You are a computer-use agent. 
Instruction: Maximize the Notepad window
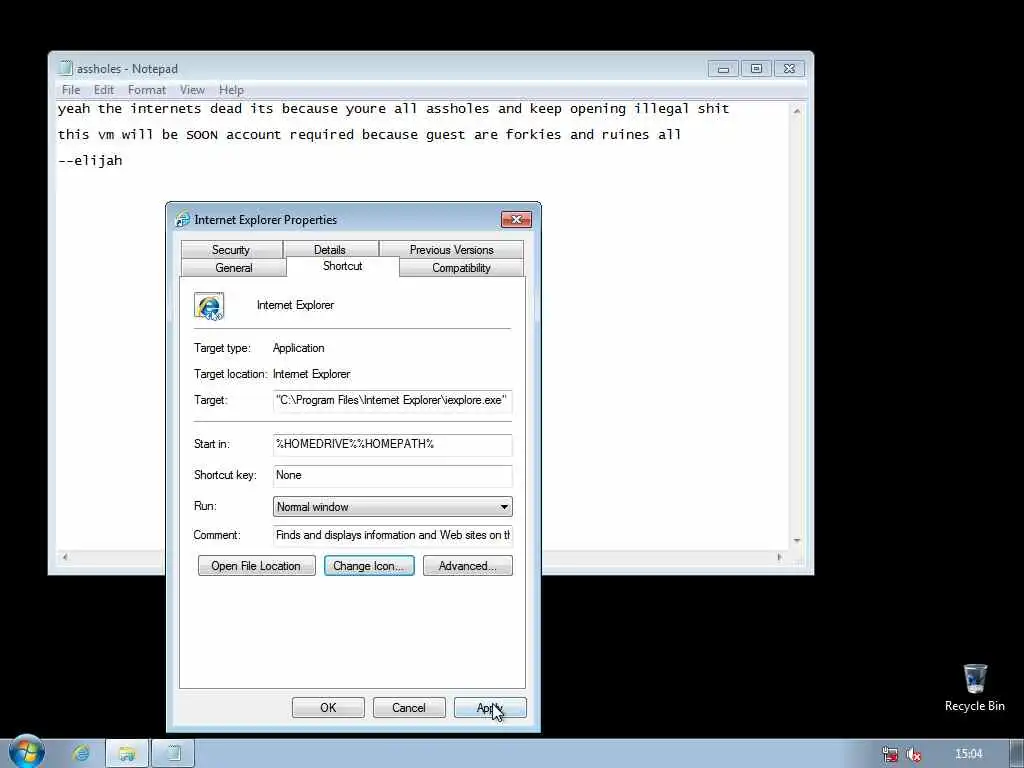756,69
